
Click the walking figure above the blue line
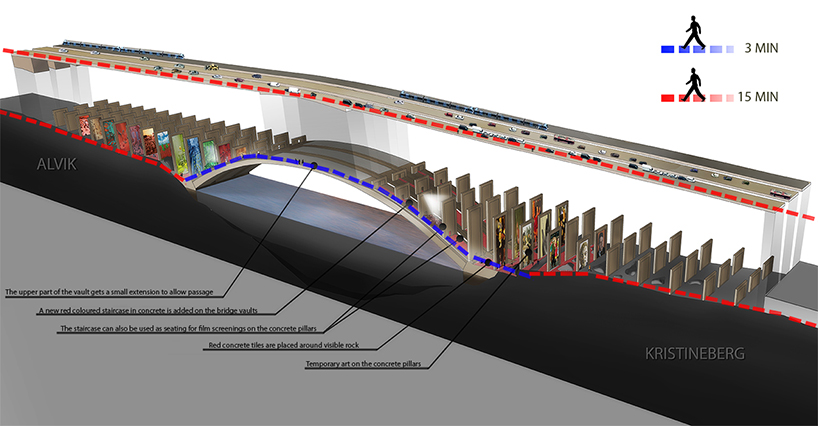click(693, 33)
